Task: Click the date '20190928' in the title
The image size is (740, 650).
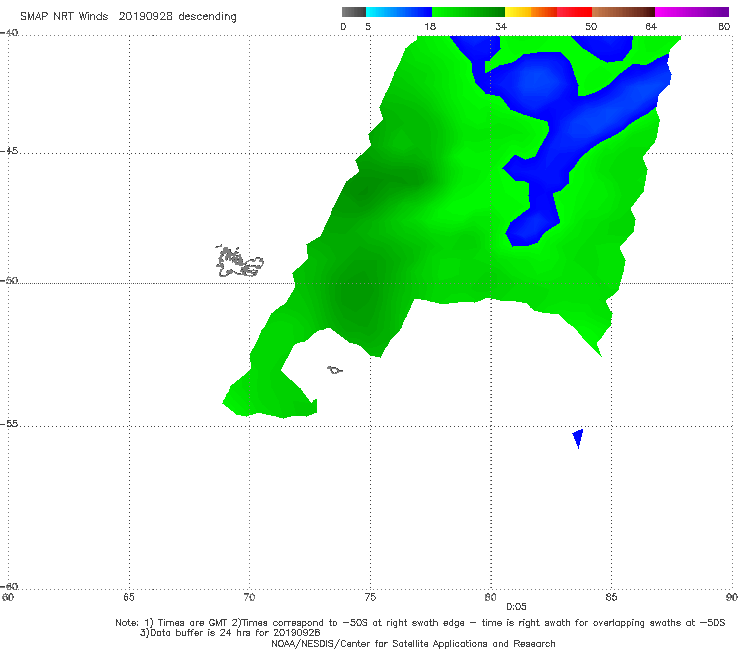Action: [145, 16]
